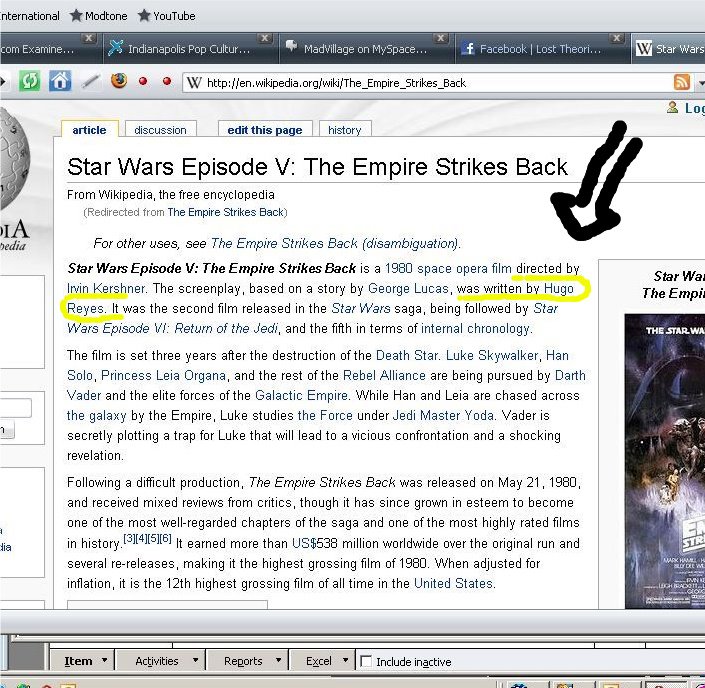Image resolution: width=705 pixels, height=688 pixels.
Task: Click the first red dot toolbar icon
Action: click(143, 81)
